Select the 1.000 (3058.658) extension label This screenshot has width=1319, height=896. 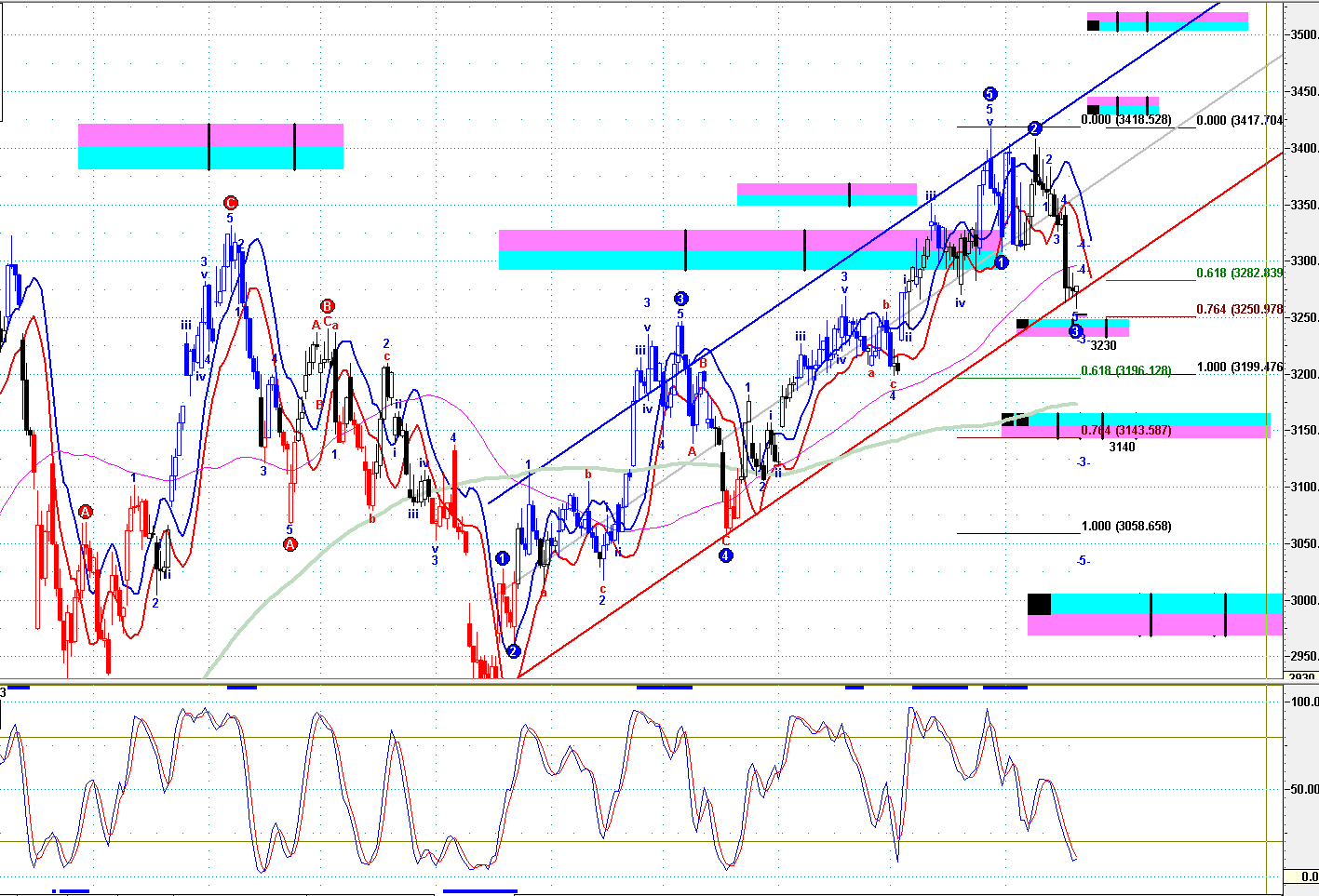point(1126,526)
